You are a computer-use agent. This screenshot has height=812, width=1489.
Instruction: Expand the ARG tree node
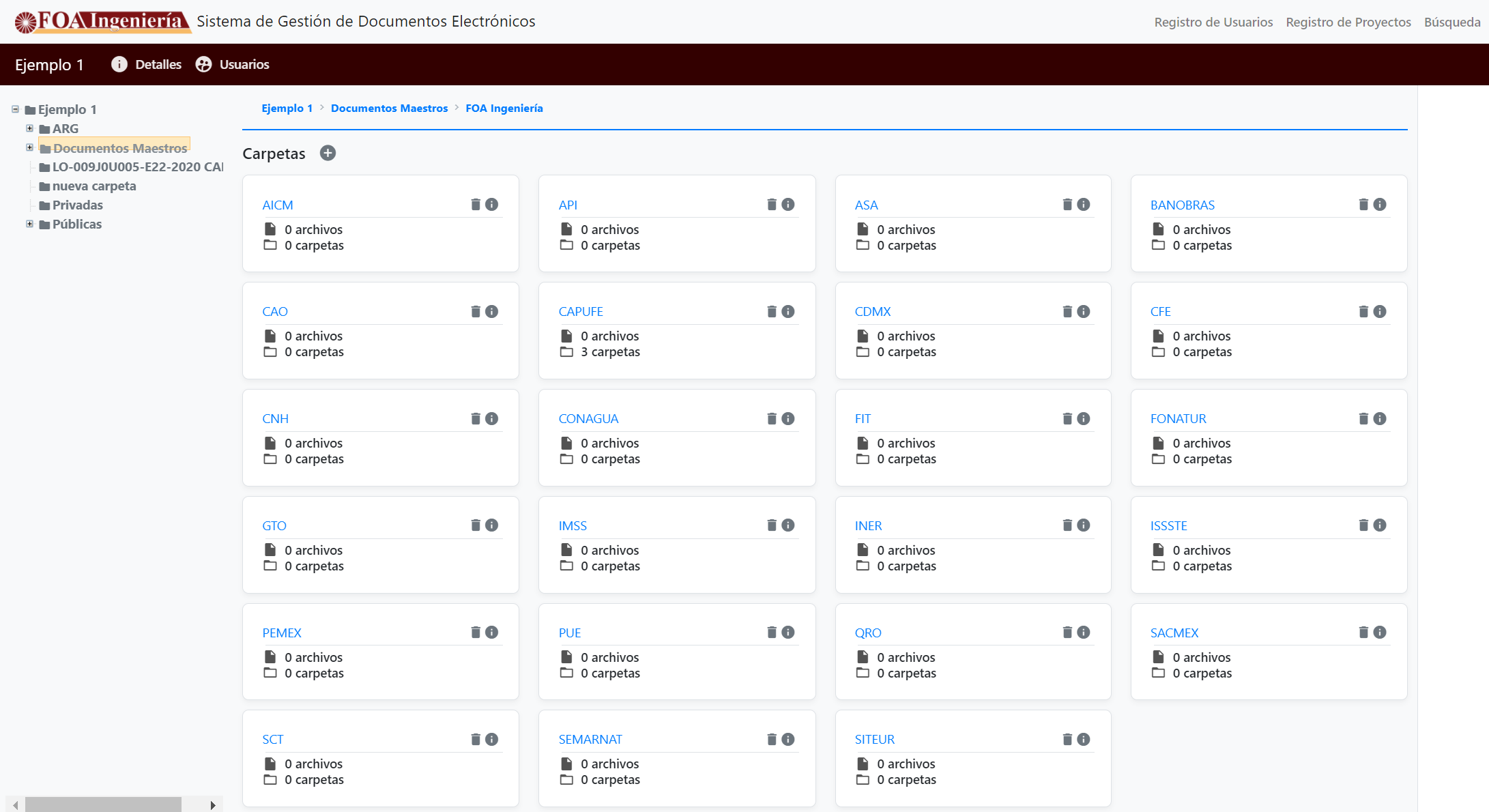[29, 128]
